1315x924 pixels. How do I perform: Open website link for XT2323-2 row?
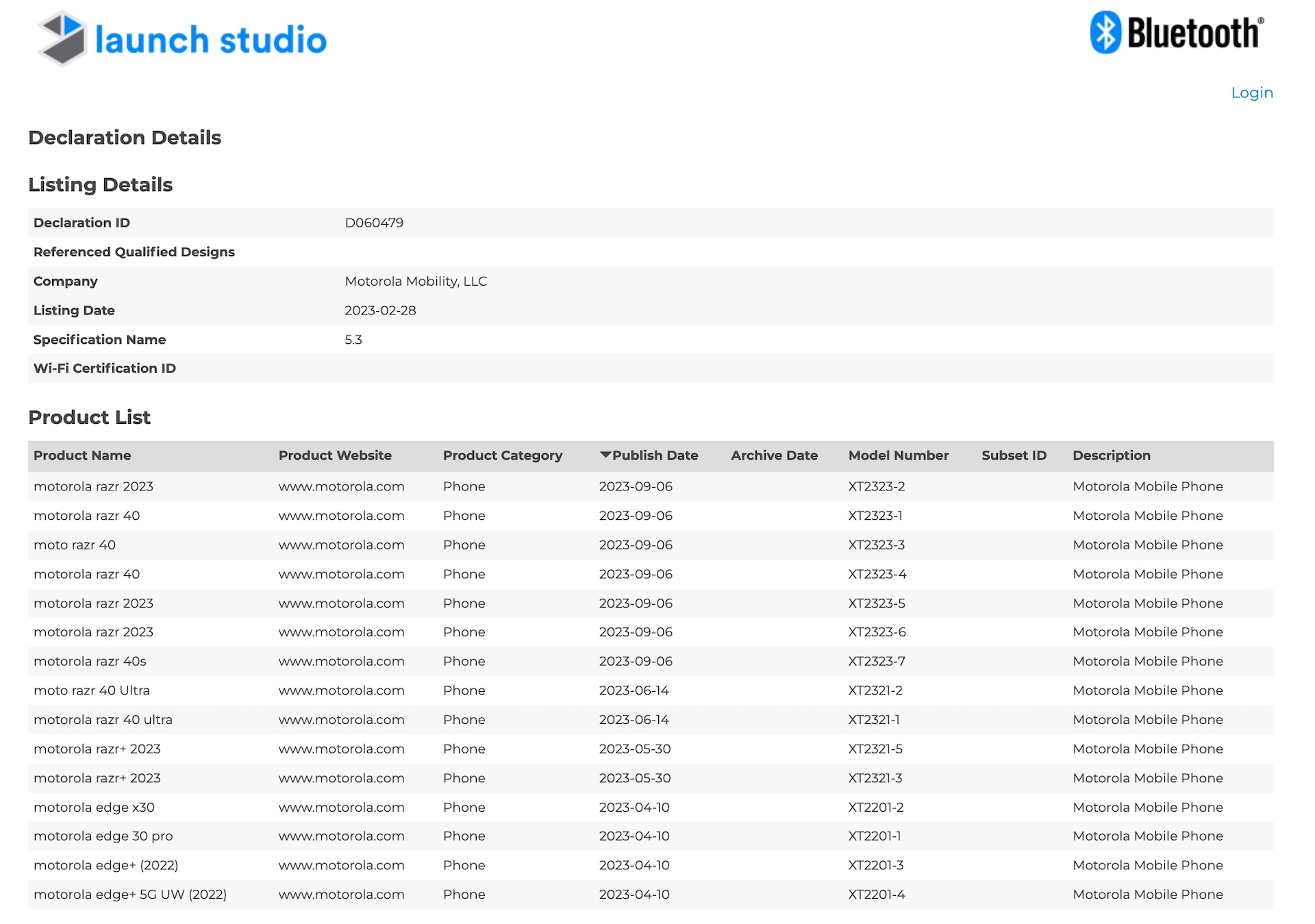(341, 486)
